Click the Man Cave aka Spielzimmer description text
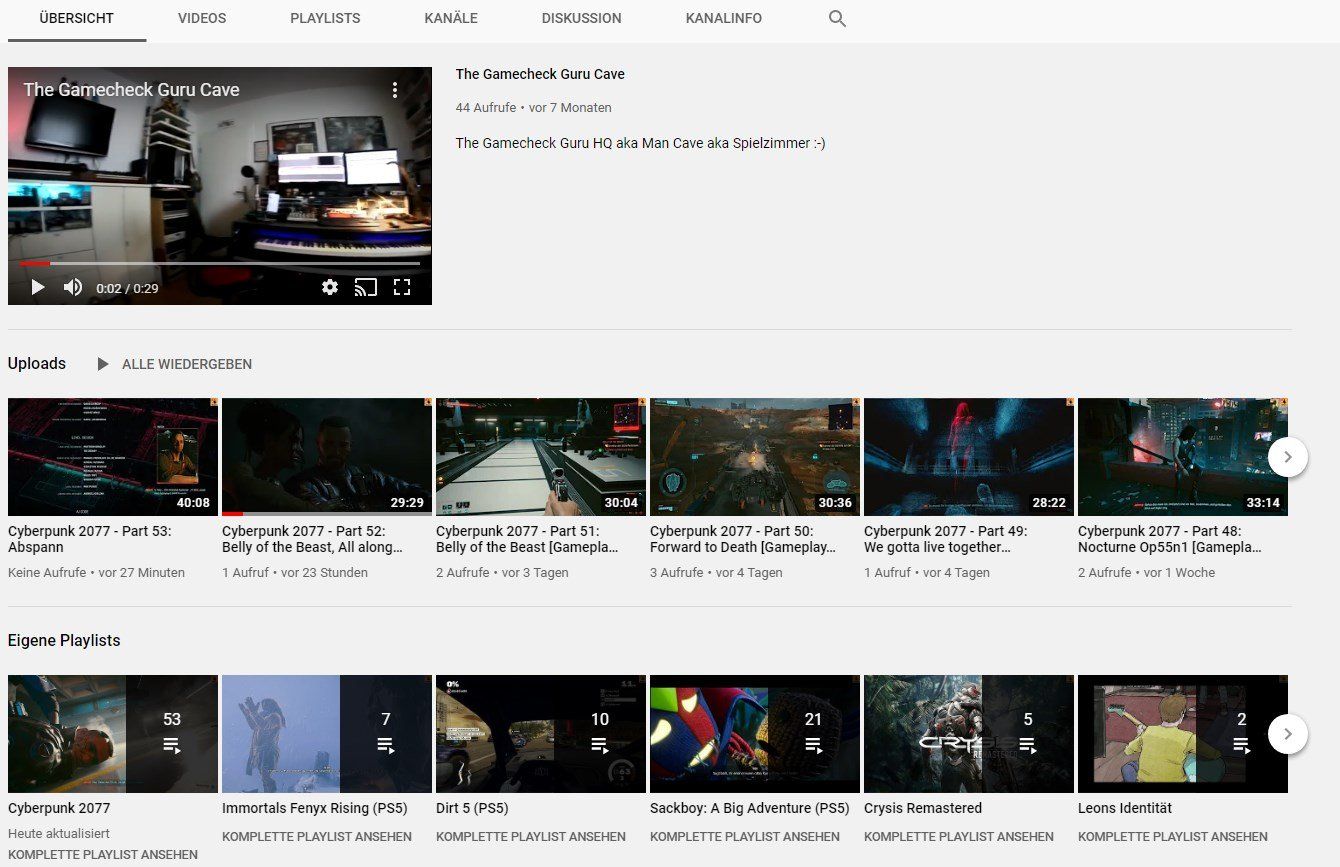1340x867 pixels. (640, 143)
